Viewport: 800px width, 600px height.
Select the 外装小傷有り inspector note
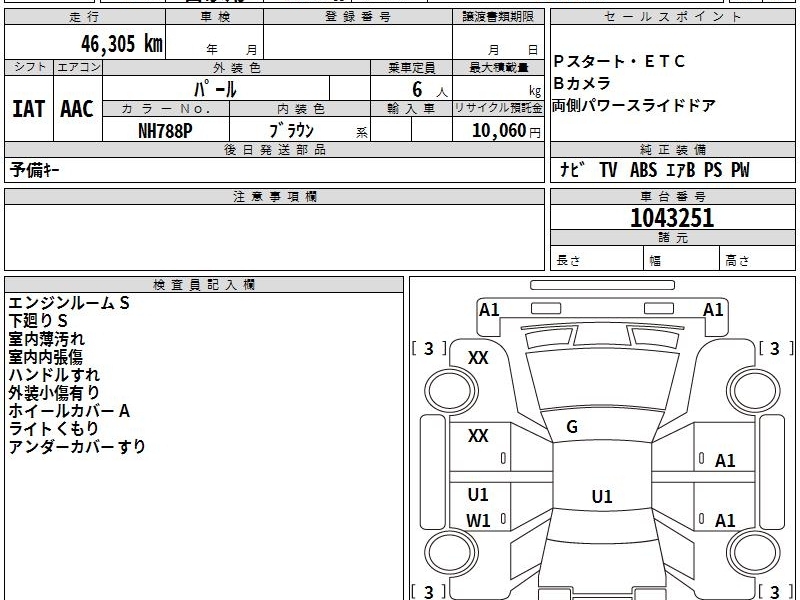pos(54,392)
